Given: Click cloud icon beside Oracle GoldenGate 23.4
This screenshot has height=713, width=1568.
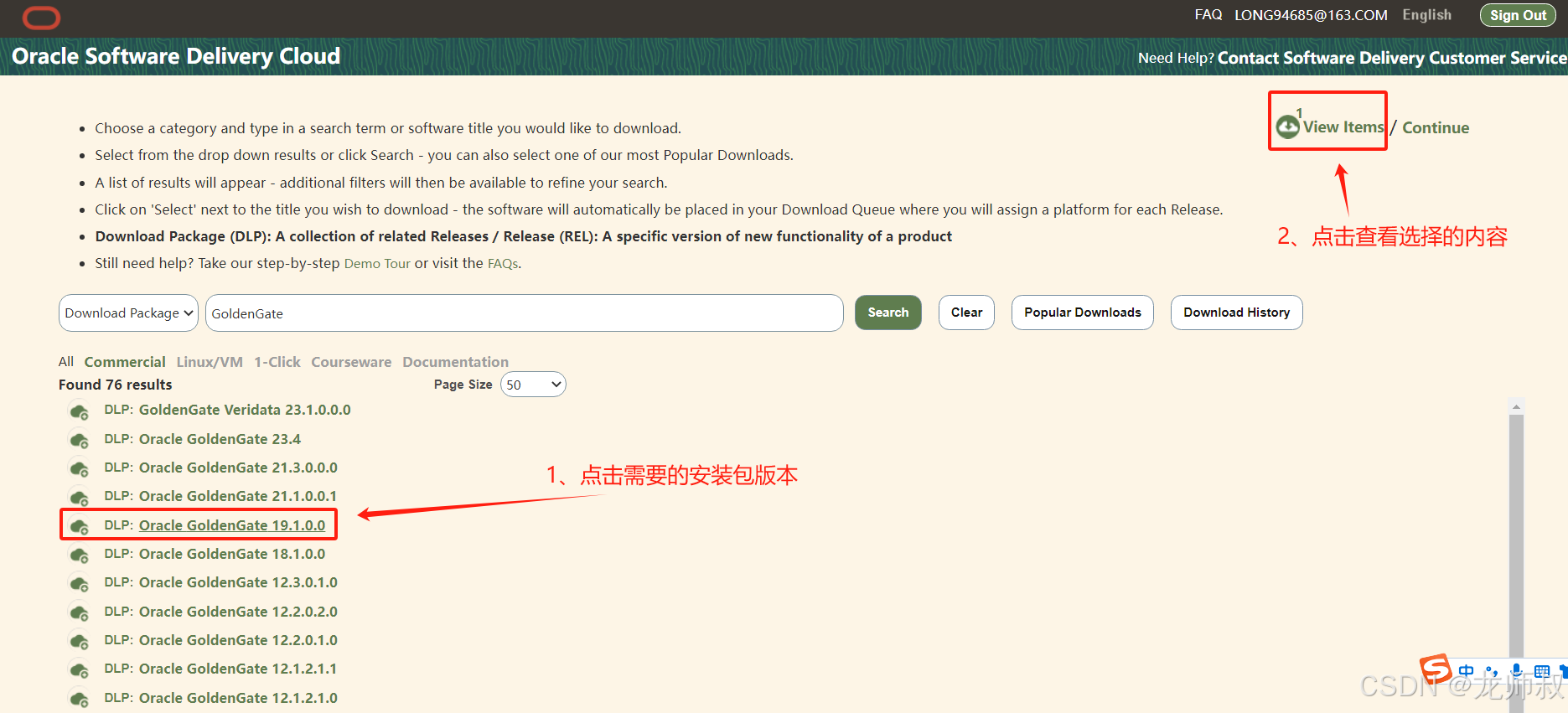Looking at the screenshot, I should (79, 440).
